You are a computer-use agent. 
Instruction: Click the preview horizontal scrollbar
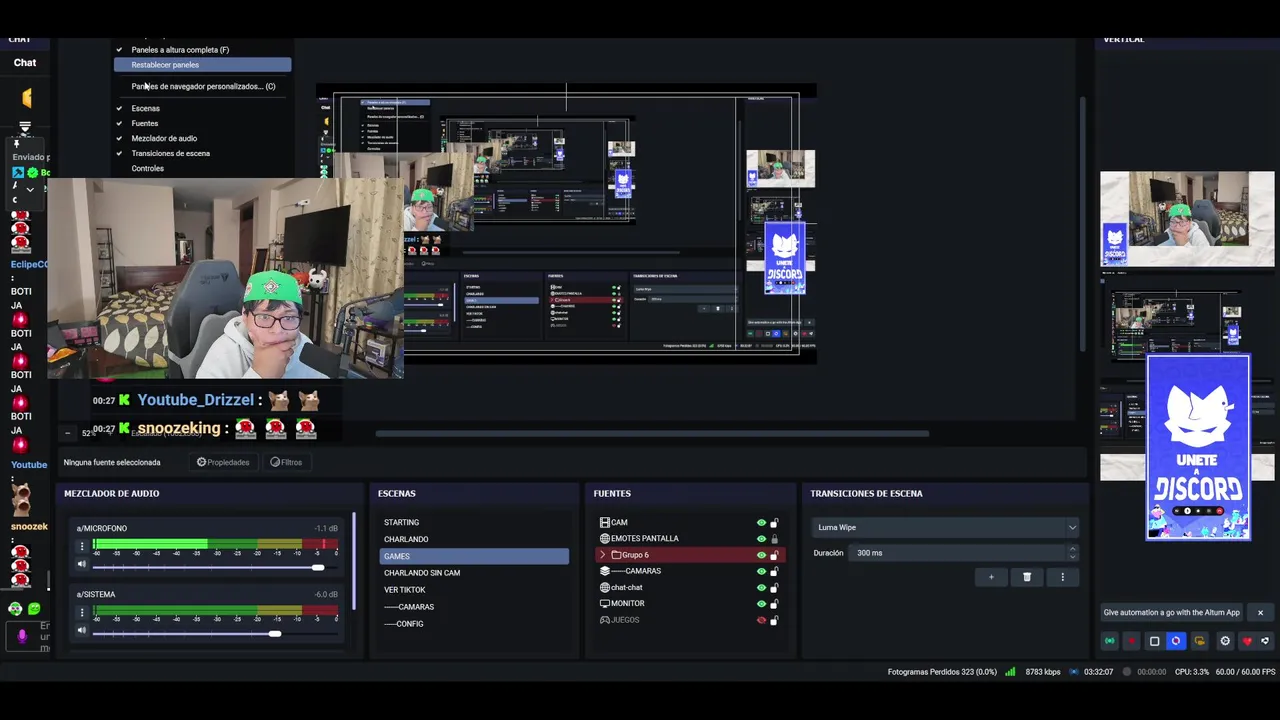[x=652, y=433]
